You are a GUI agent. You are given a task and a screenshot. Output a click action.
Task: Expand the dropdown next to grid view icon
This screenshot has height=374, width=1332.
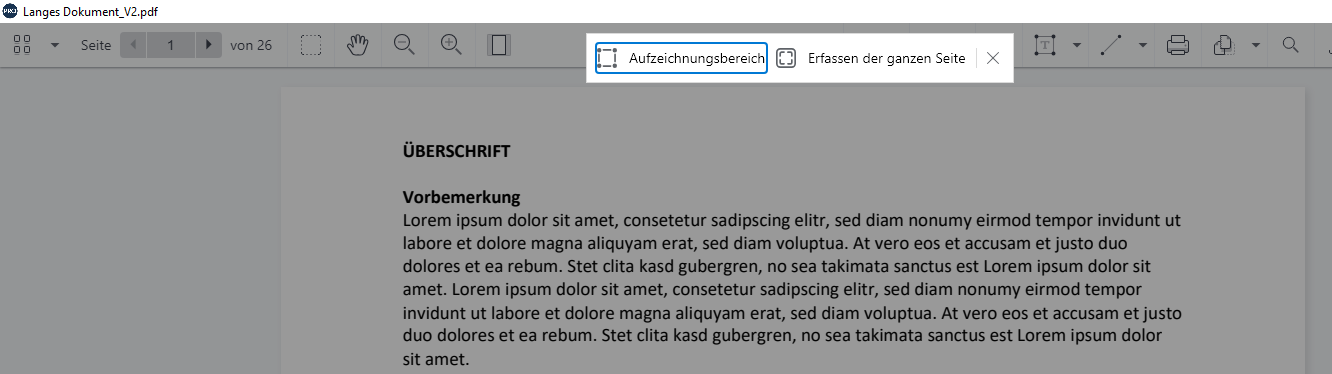point(55,45)
